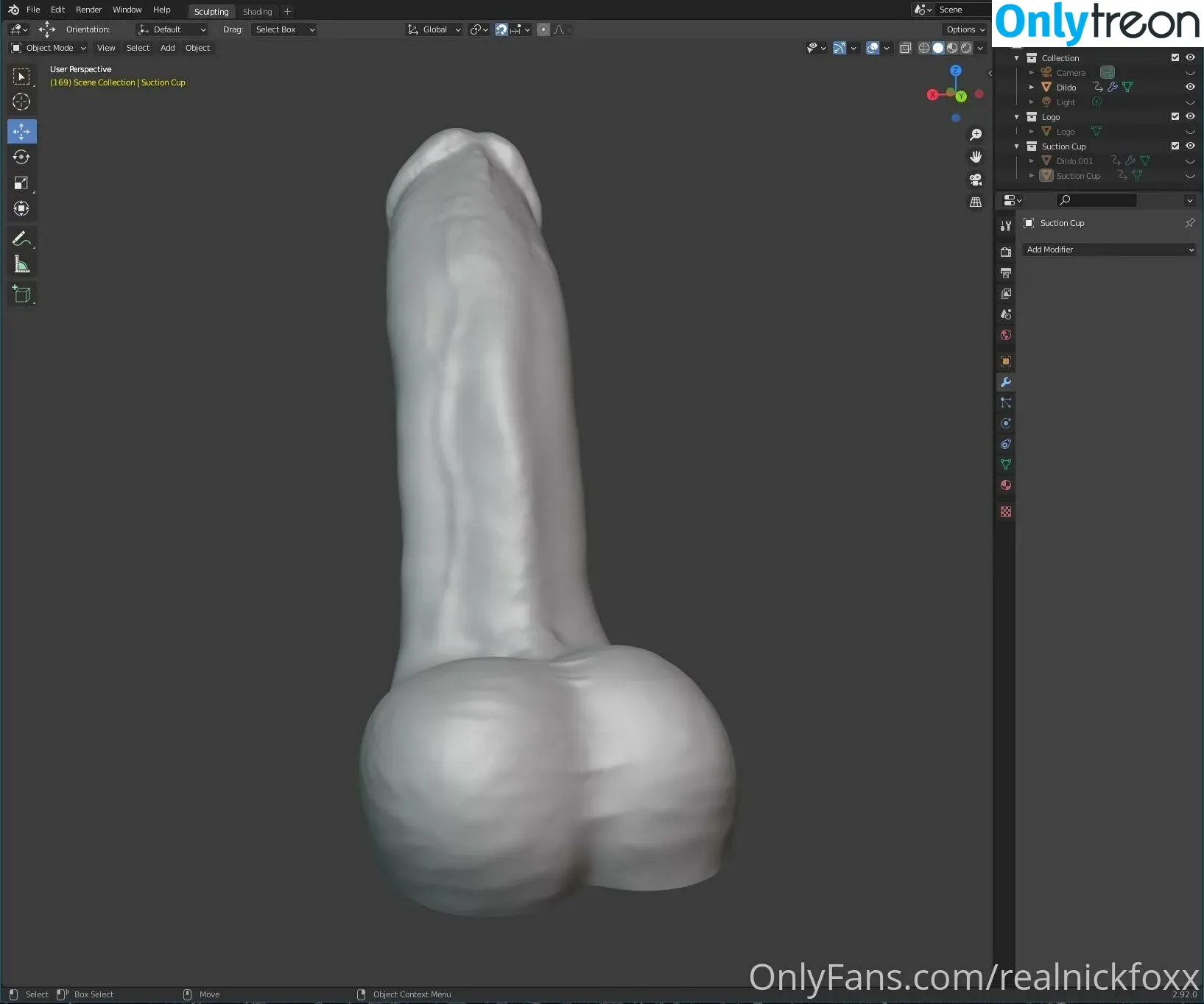Image resolution: width=1204 pixels, height=1004 pixels.
Task: Open the Global transform orientation dropdown
Action: pos(434,29)
